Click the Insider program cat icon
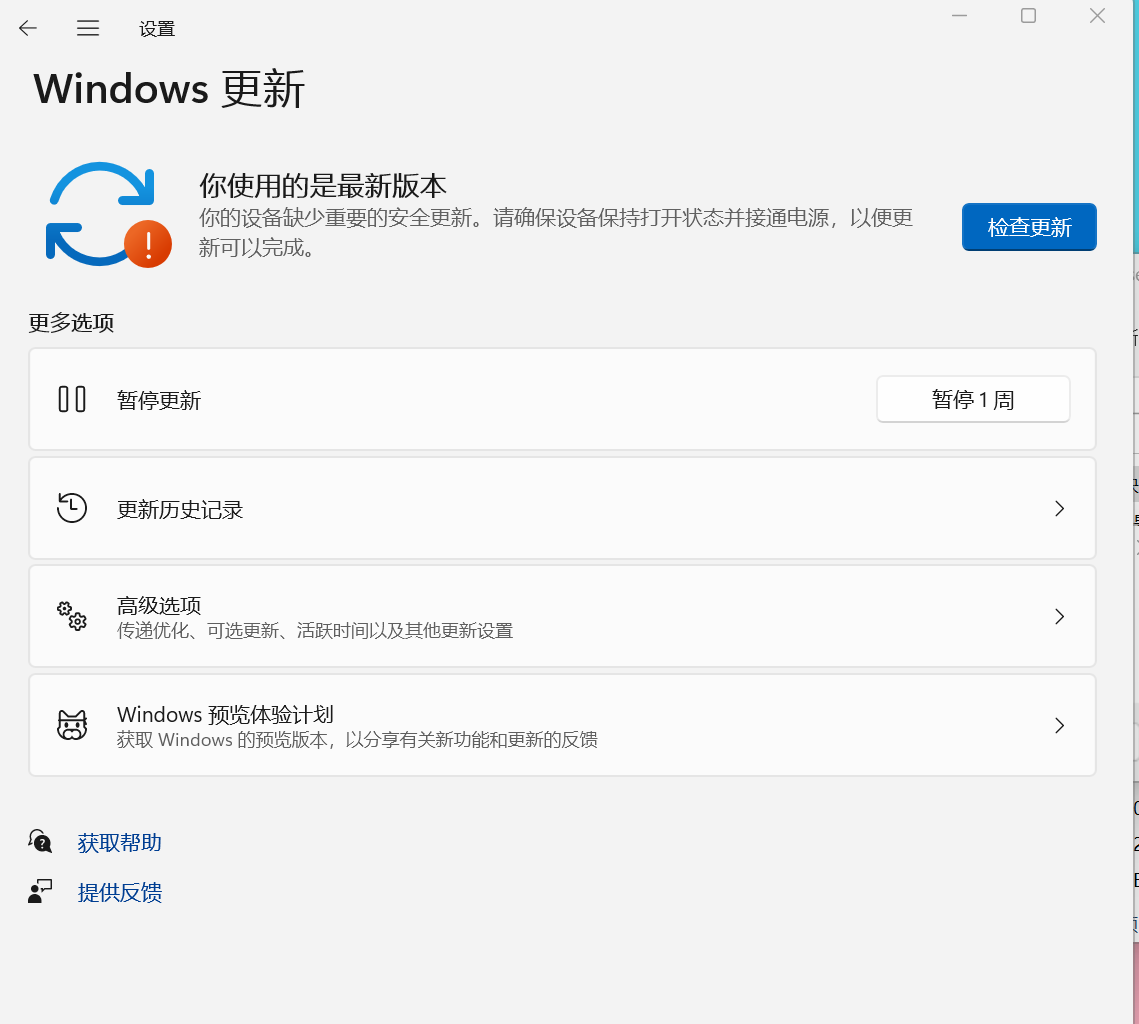The width and height of the screenshot is (1139, 1024). pos(72,725)
